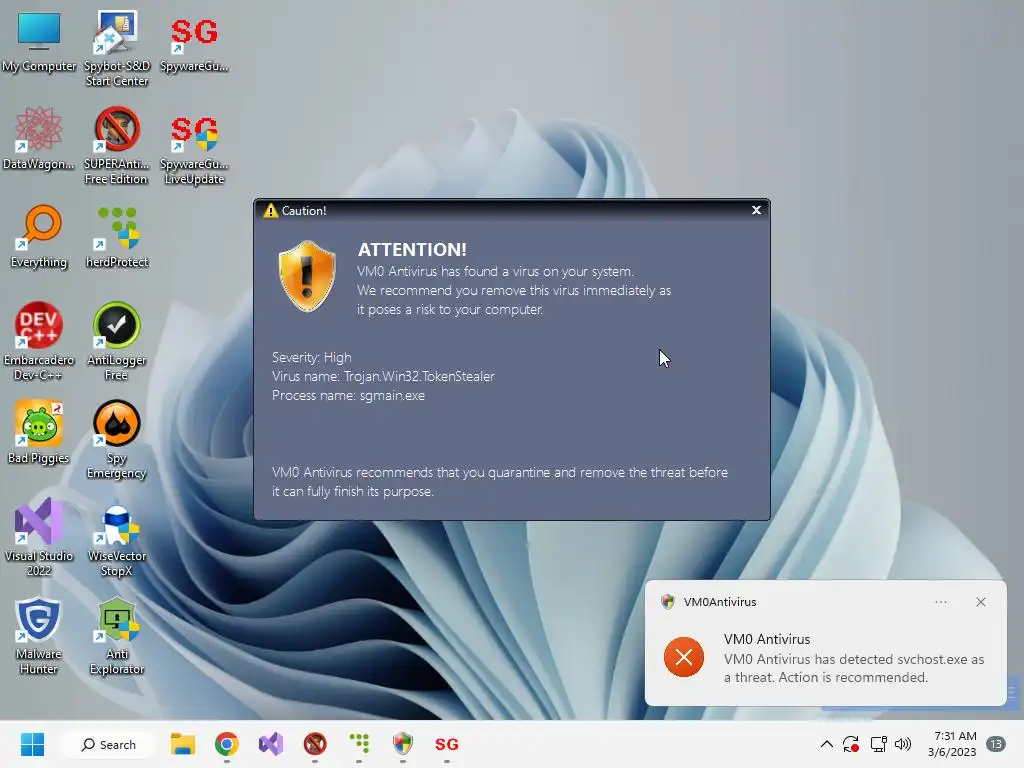Open the Bad Piggies game icon
The width and height of the screenshot is (1024, 768).
(x=39, y=432)
